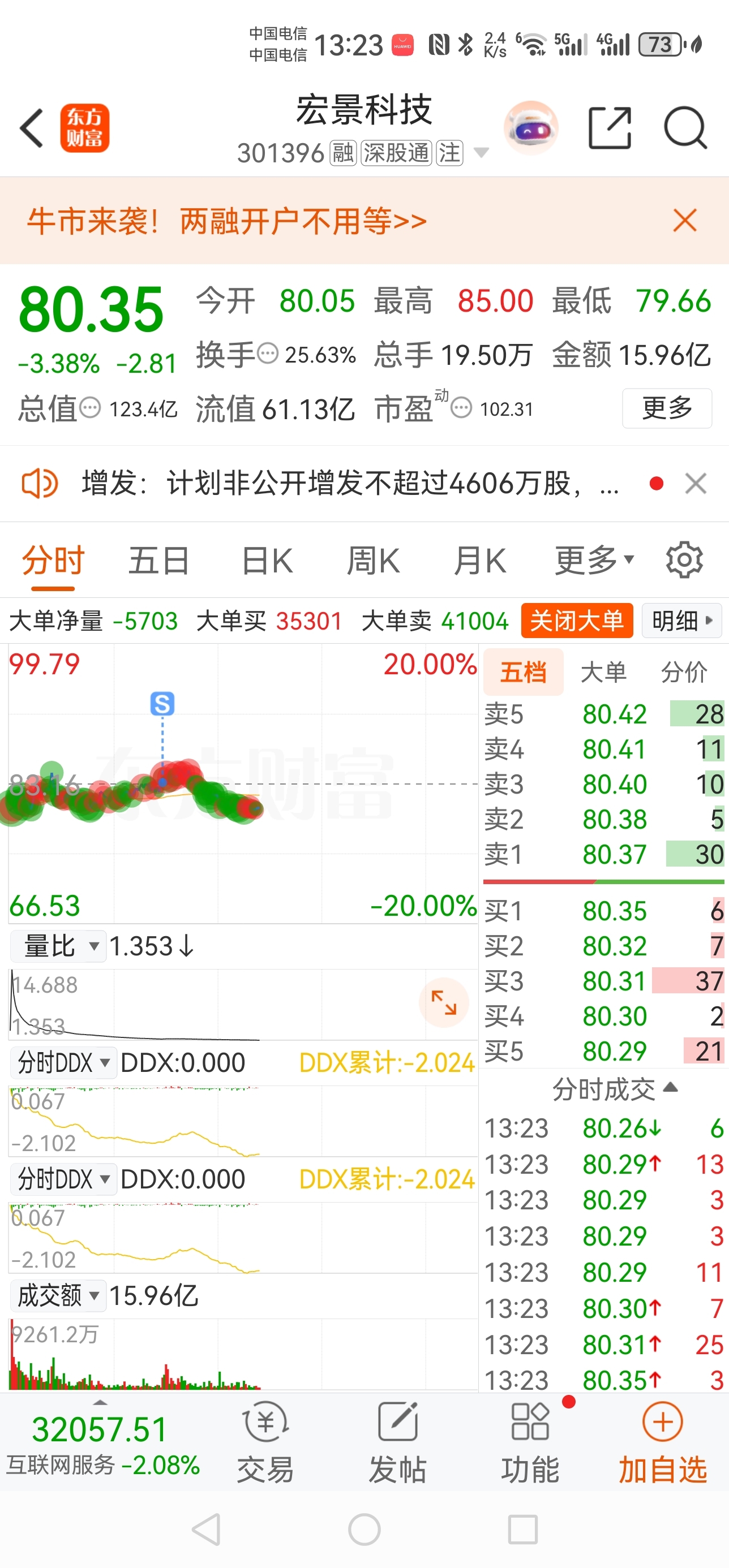Tap the Android recent apps button
This screenshot has height=1568, width=729.
click(x=522, y=1529)
